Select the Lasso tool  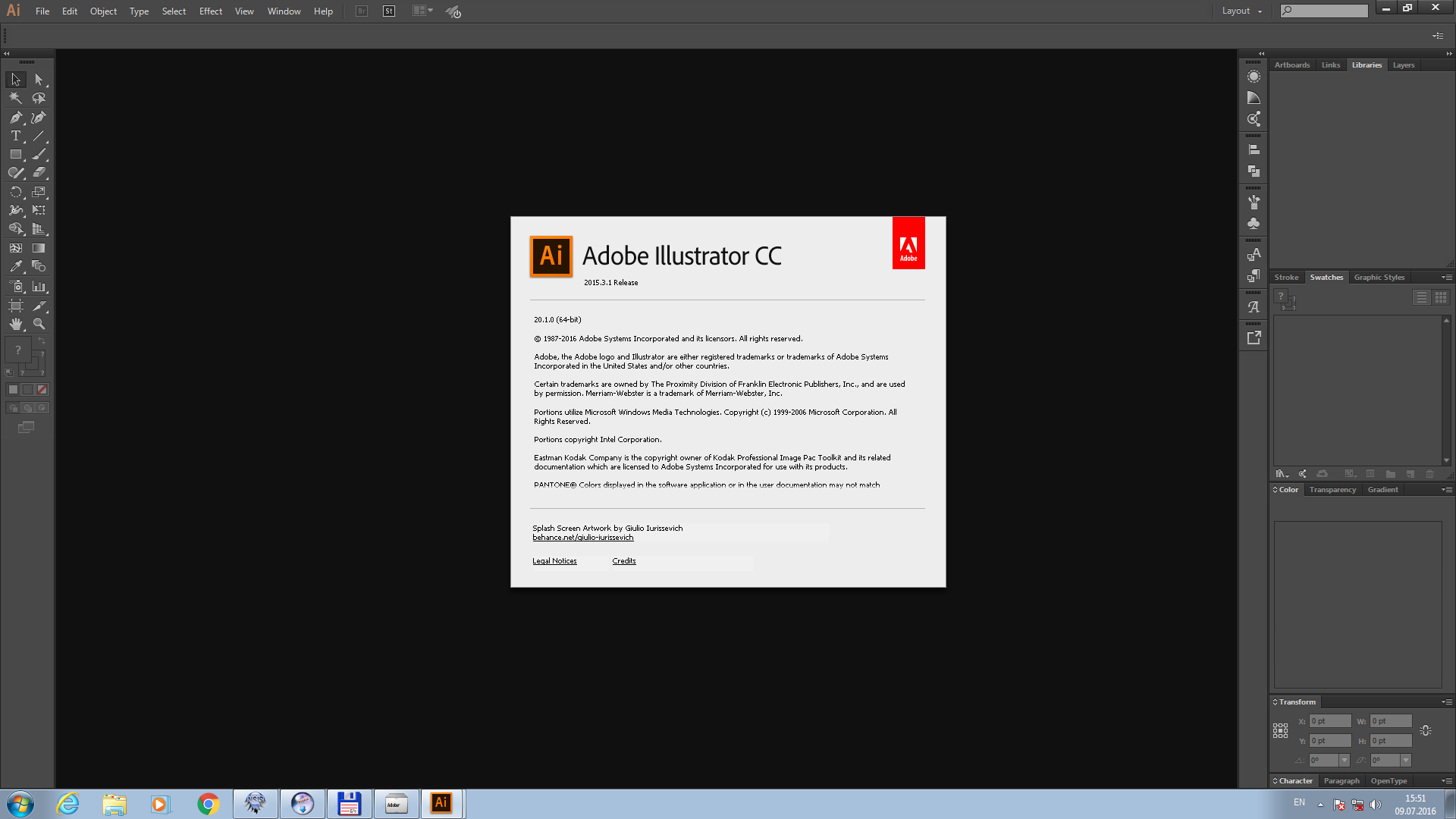39,98
